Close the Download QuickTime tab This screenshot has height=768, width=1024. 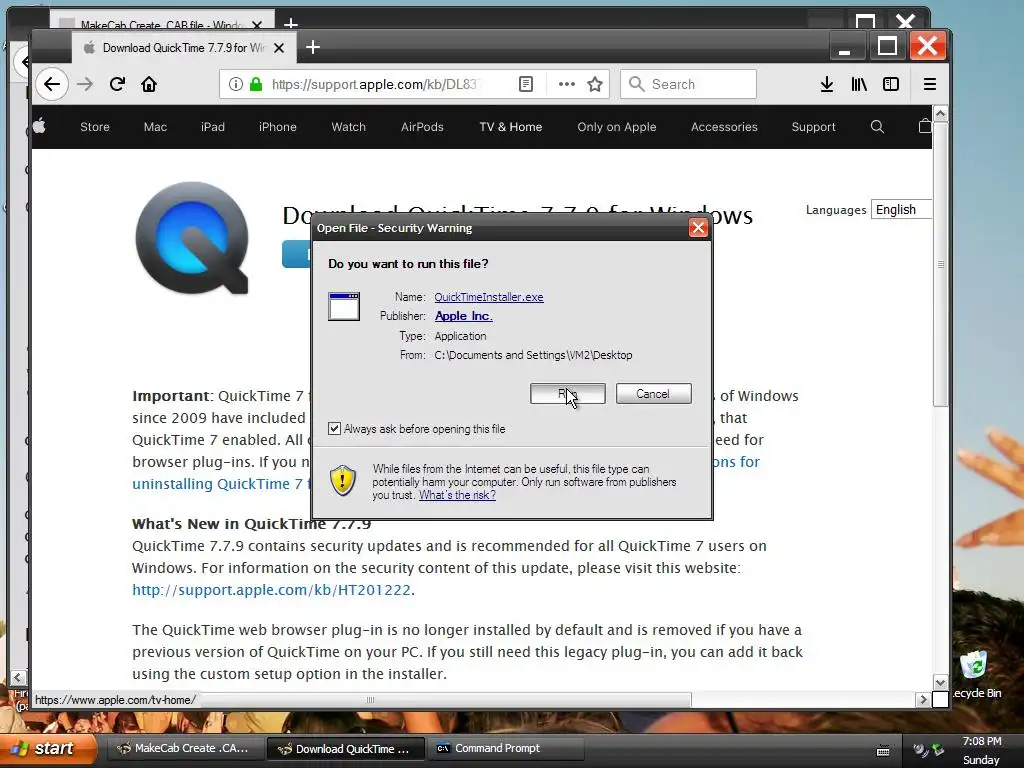(279, 48)
